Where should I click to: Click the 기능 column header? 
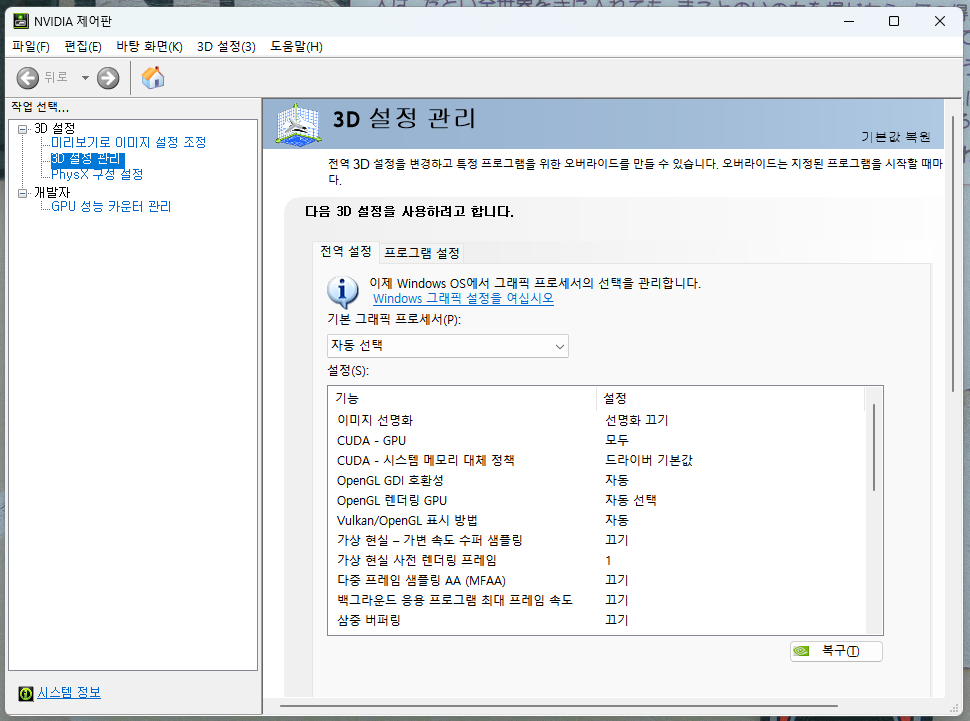[463, 399]
